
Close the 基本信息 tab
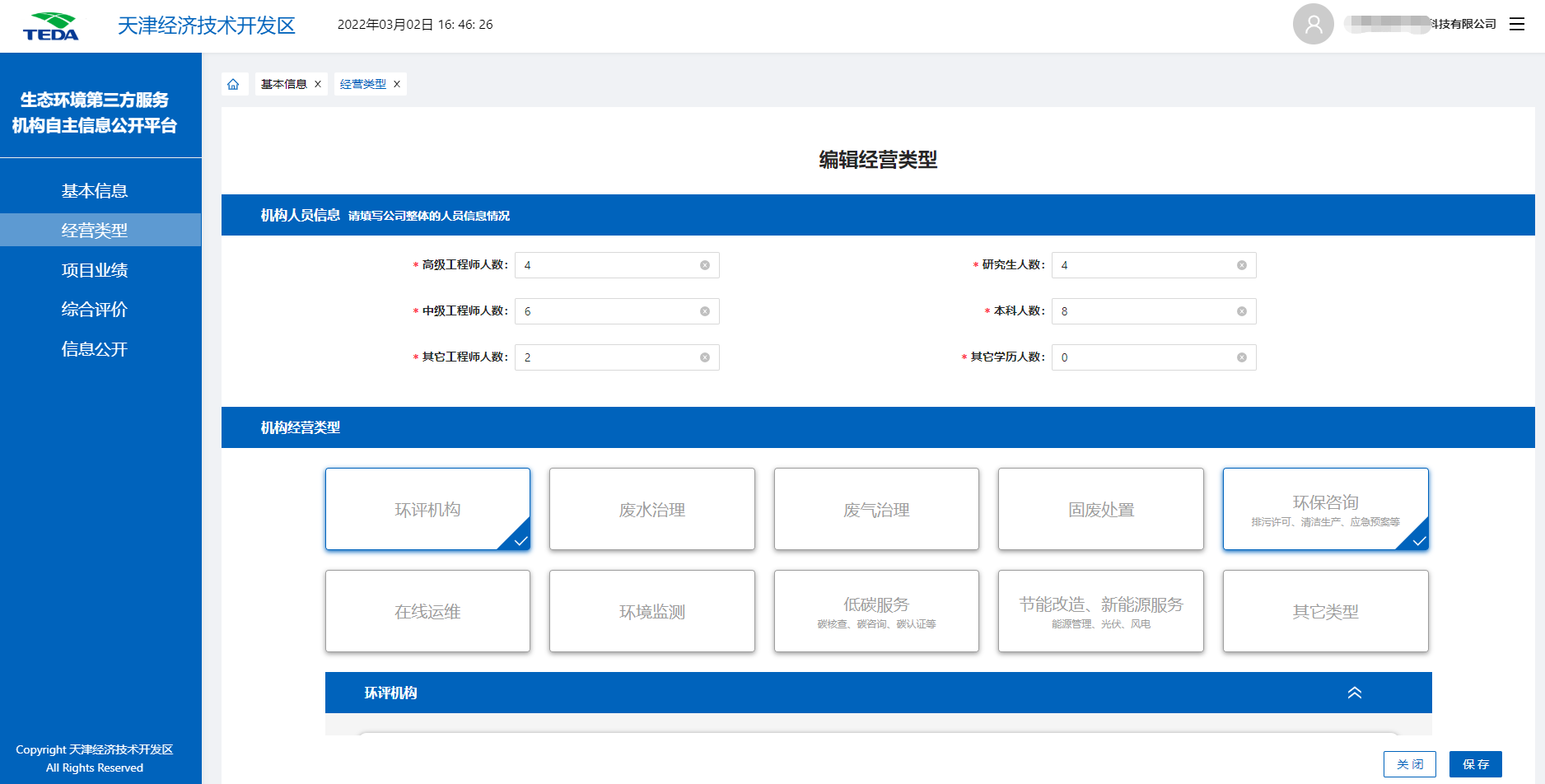(x=318, y=84)
